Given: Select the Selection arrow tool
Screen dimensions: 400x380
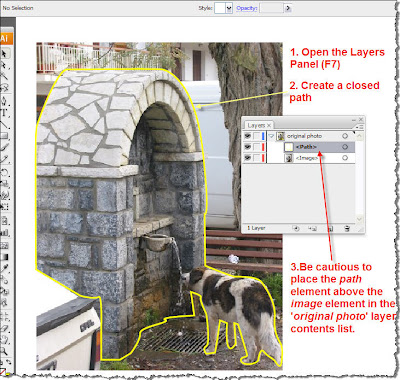Looking at the screenshot, I should (4, 53).
